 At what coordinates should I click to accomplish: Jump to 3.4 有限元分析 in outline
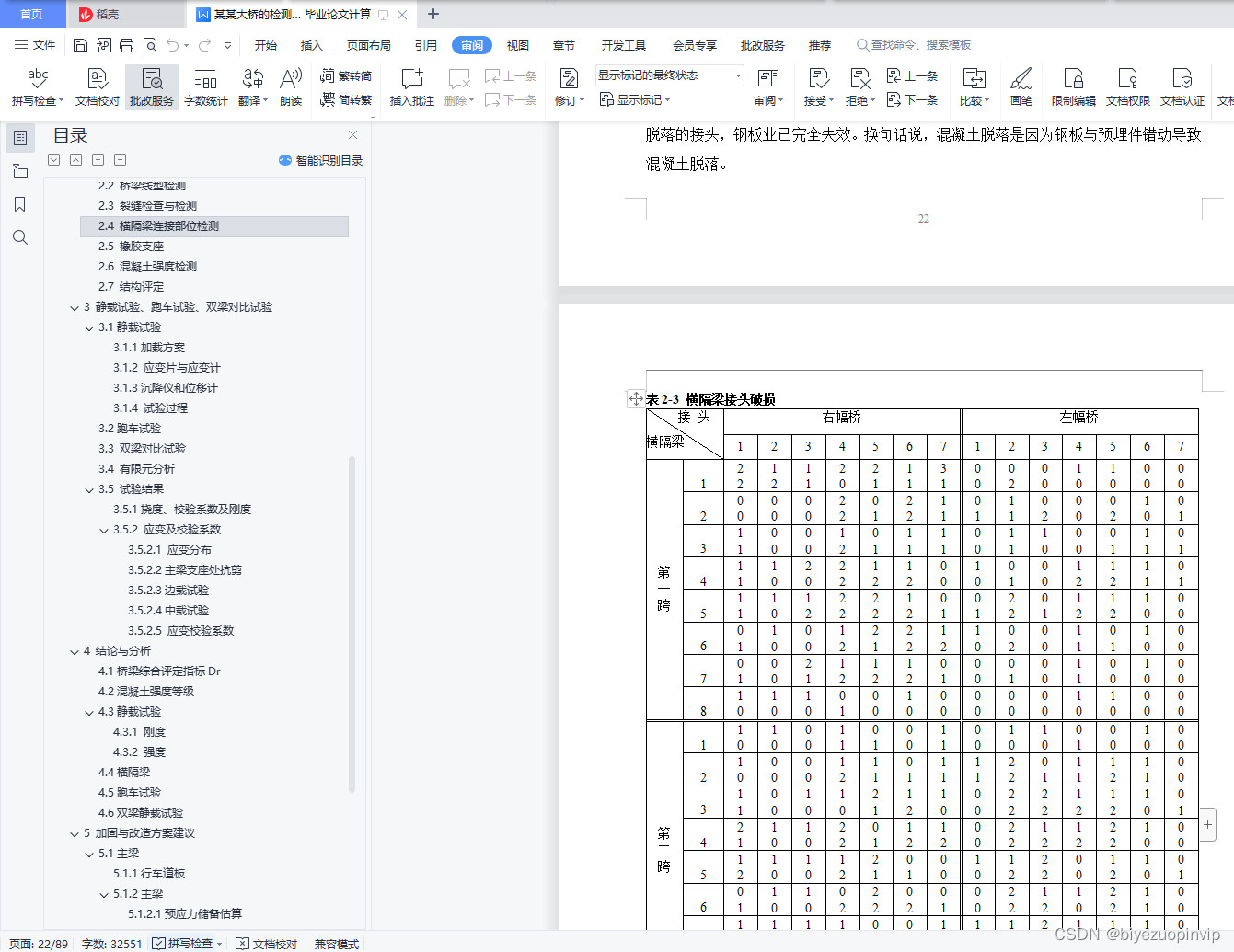[x=136, y=469]
